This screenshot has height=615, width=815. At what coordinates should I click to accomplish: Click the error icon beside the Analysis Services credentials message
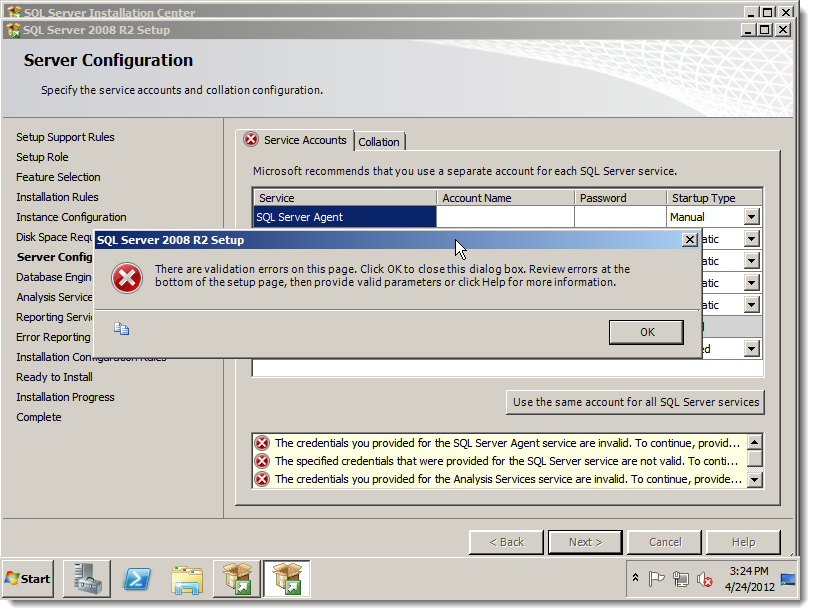pyautogui.click(x=262, y=479)
